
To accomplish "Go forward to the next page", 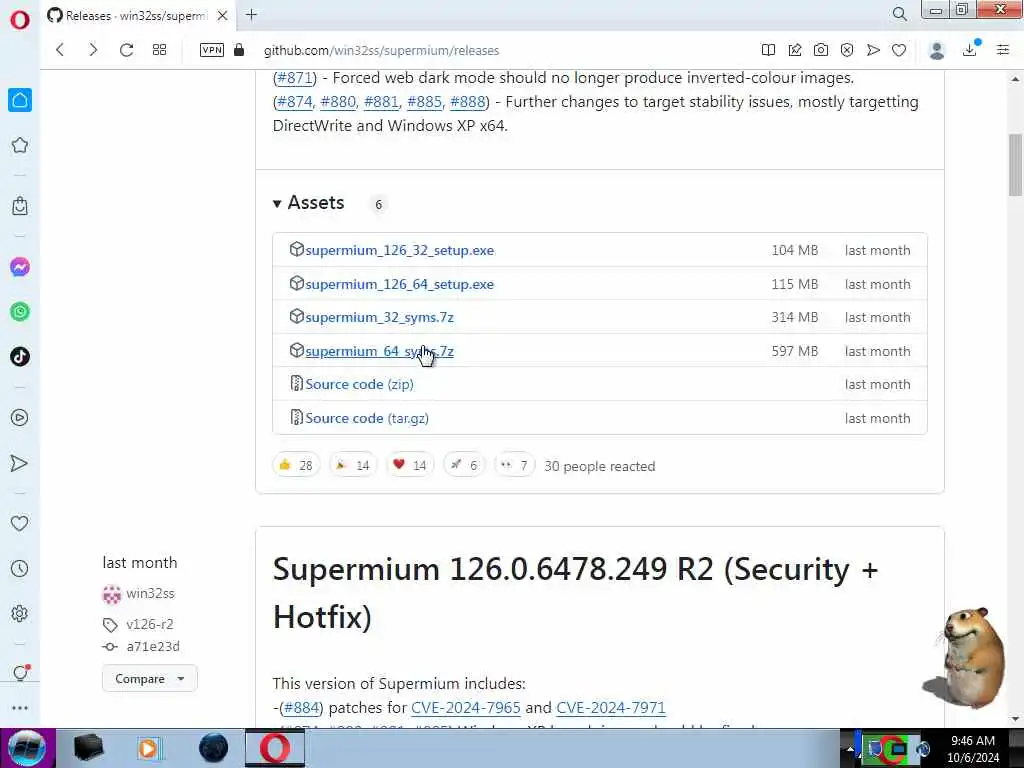I will (x=93, y=50).
